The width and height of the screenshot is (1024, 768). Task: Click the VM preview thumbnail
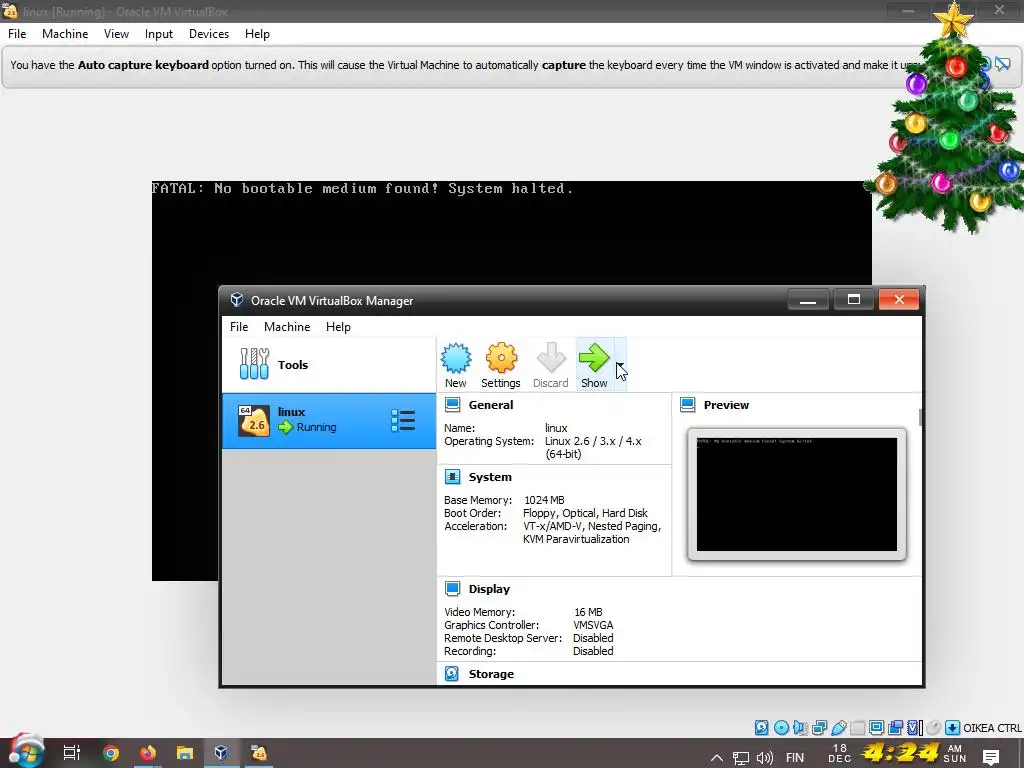tap(797, 494)
